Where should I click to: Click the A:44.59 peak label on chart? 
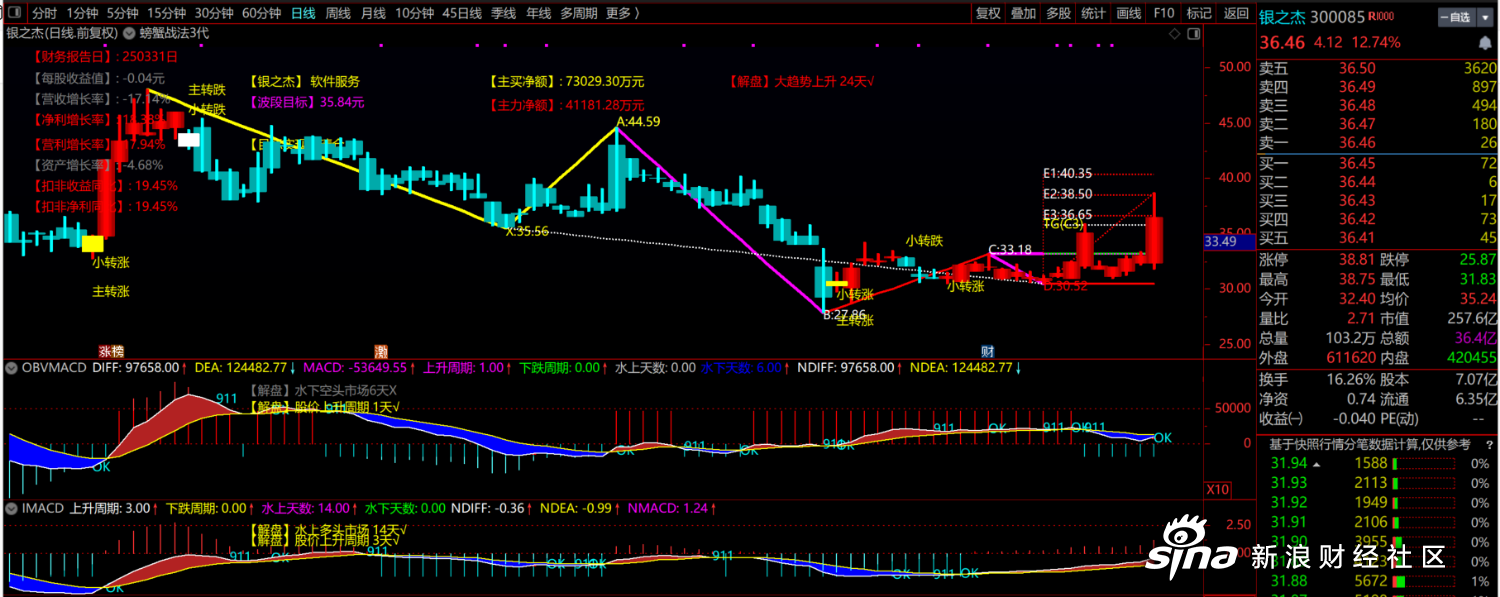(638, 121)
